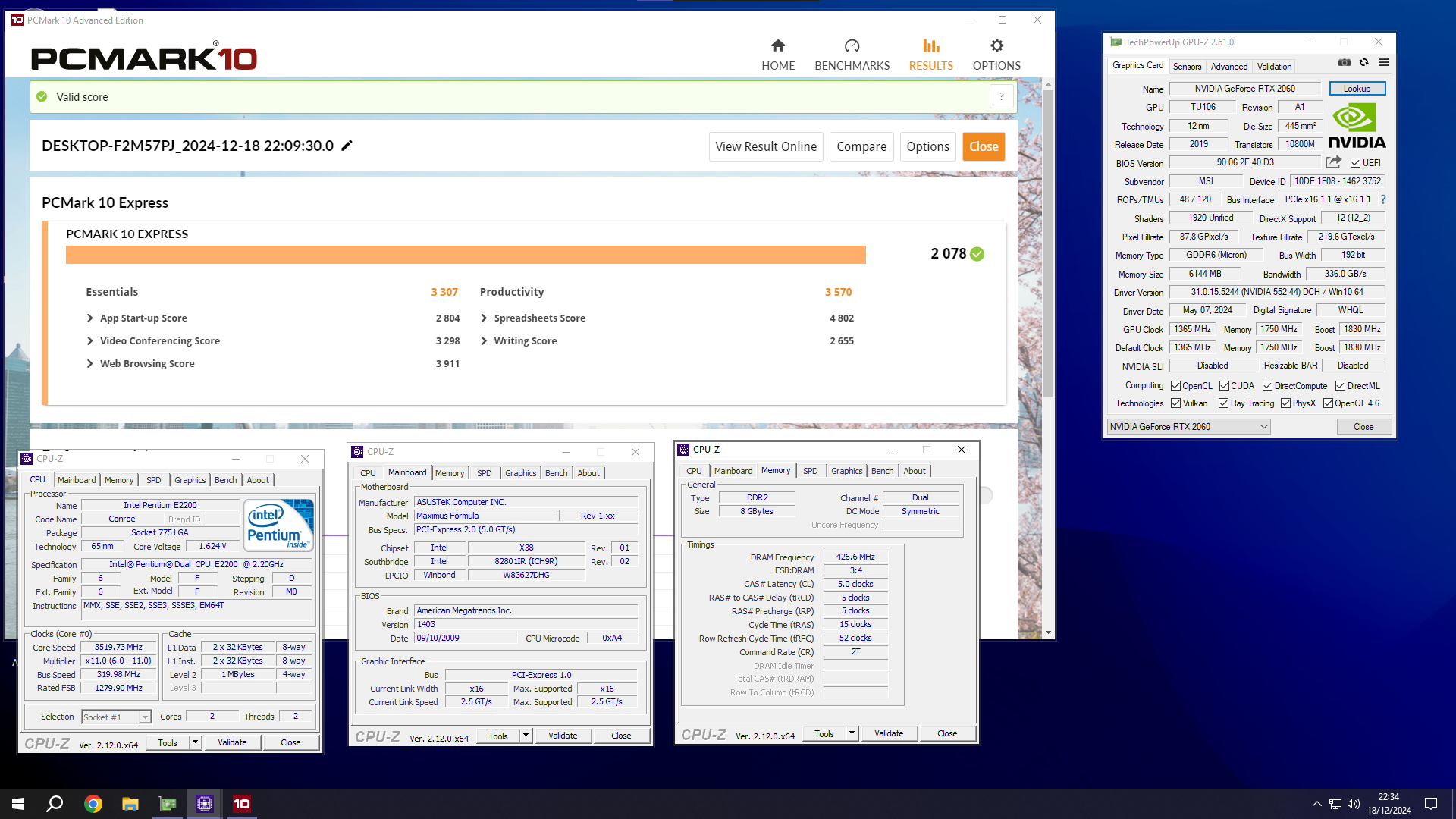Toggle OpenCL checkbox

point(1175,386)
